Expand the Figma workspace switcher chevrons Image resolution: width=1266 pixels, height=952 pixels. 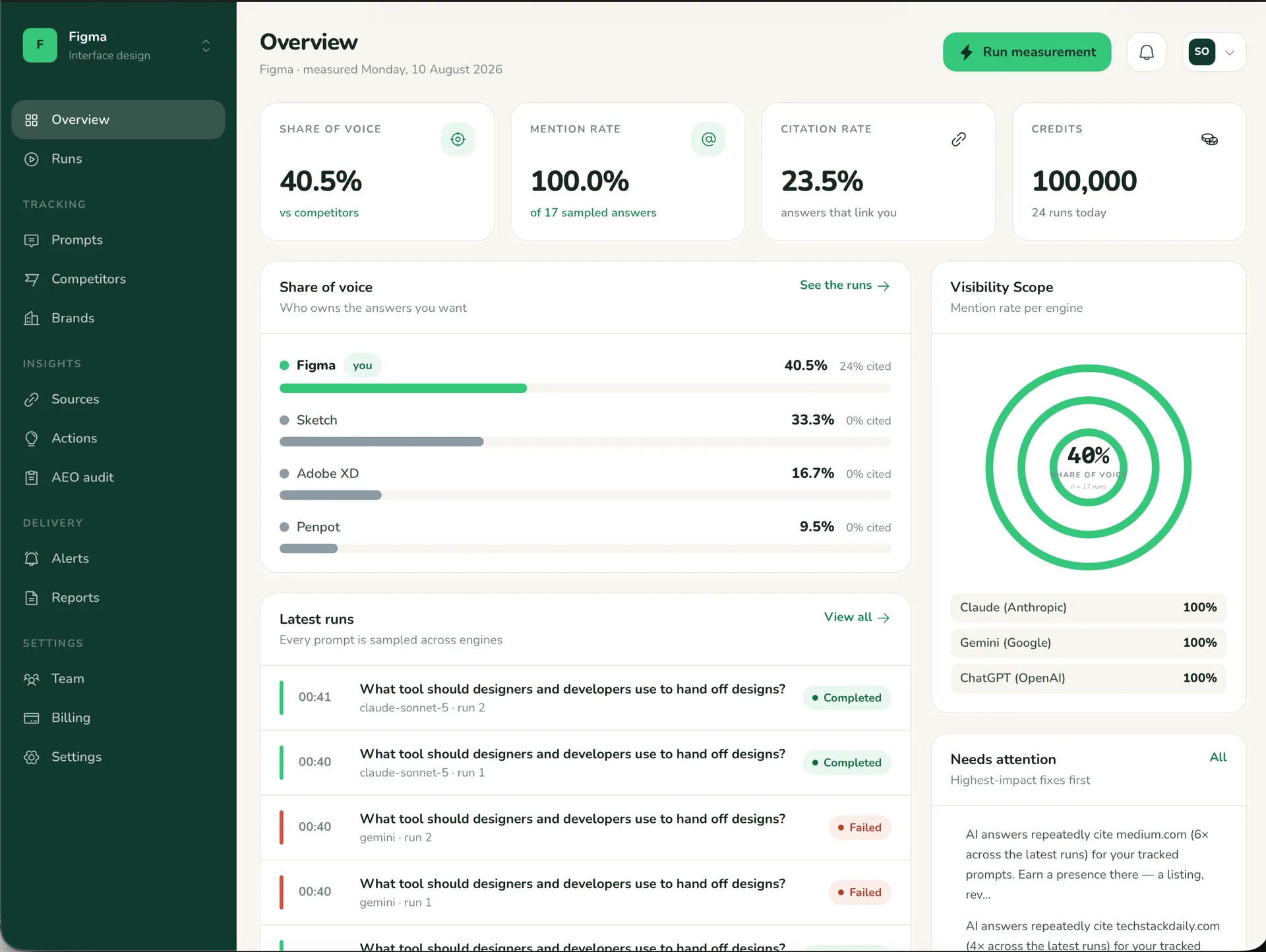206,45
